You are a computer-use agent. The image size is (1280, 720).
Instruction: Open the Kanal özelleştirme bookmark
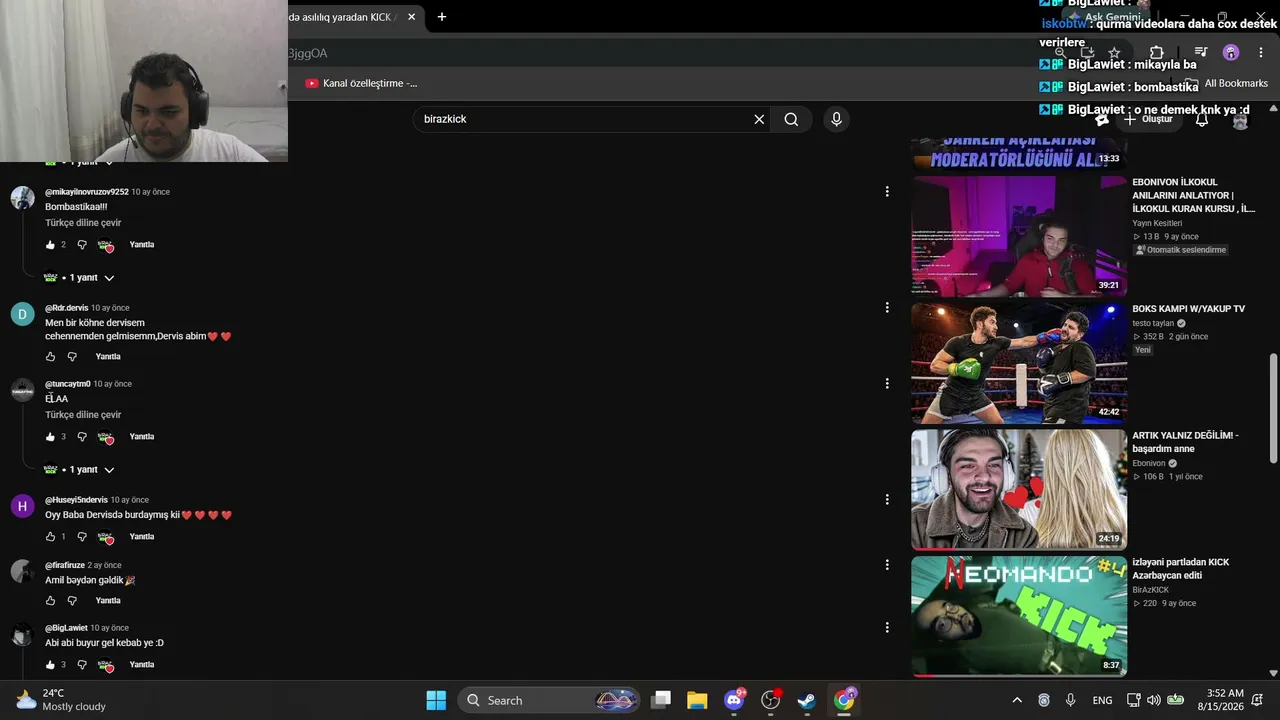(x=361, y=83)
